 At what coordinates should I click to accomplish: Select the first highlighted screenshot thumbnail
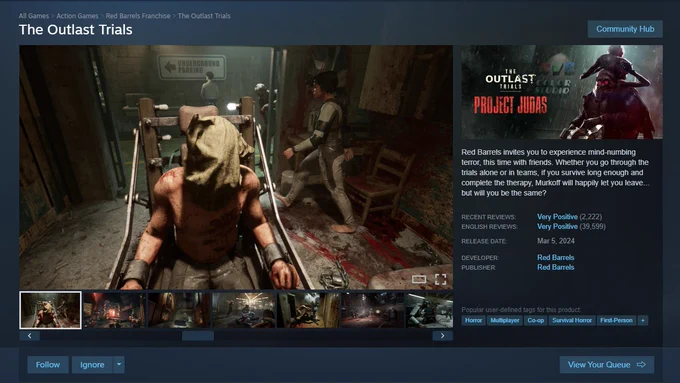pos(50,310)
